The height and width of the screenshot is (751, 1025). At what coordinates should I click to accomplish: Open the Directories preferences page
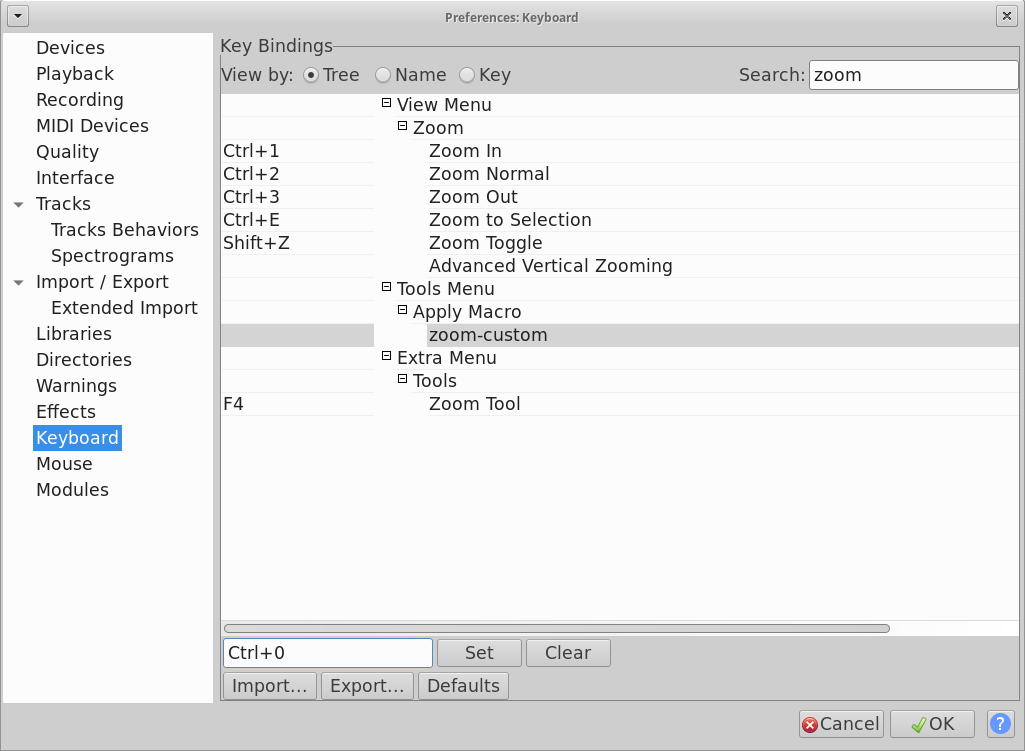(84, 360)
